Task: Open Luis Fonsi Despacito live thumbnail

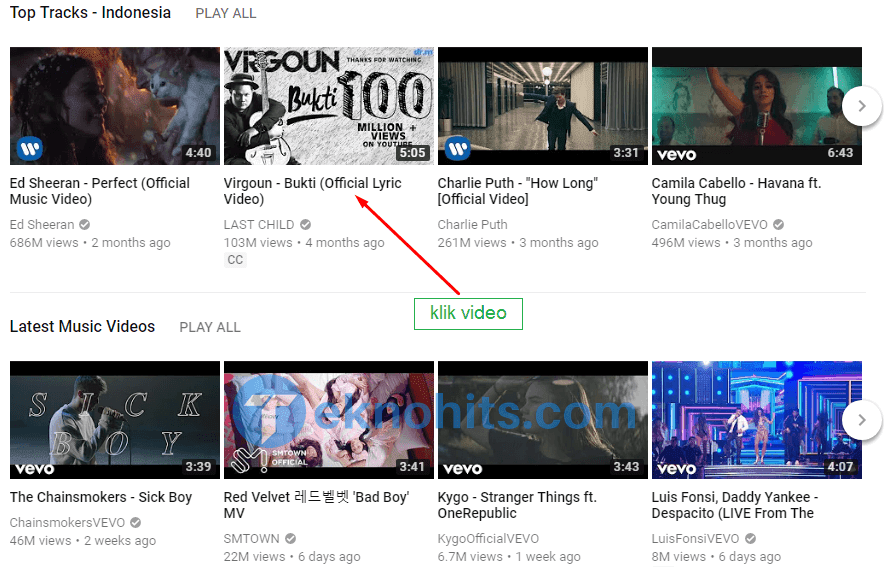Action: pyautogui.click(x=756, y=420)
